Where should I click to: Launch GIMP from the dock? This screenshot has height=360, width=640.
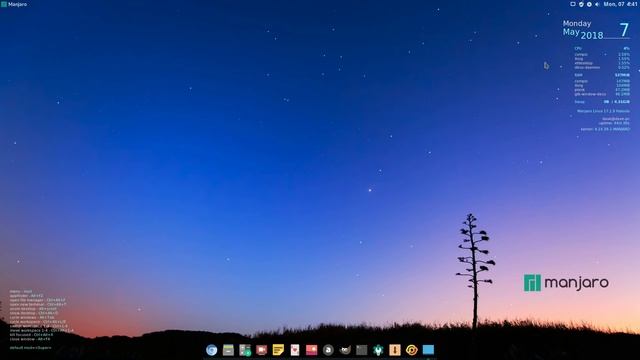coord(345,350)
